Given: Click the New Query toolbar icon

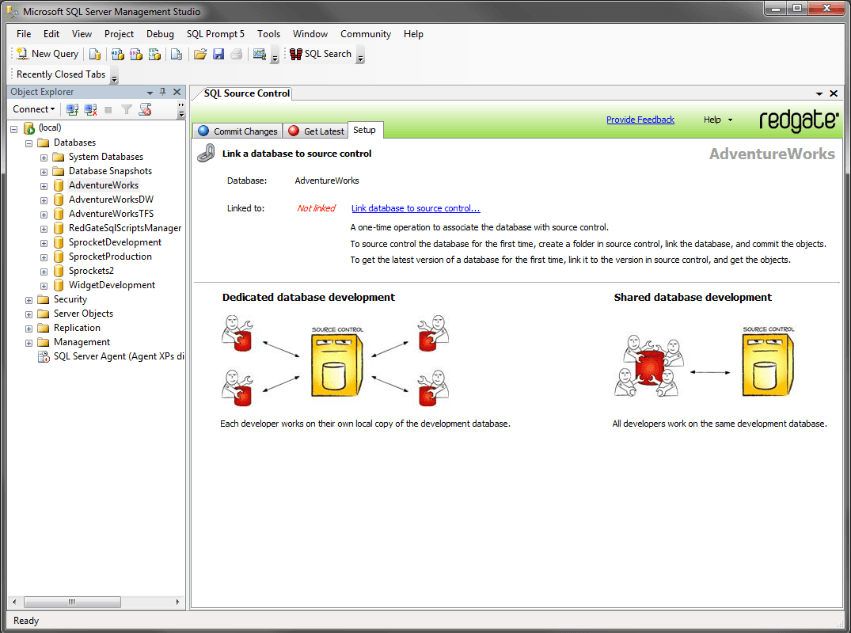Looking at the screenshot, I should [21, 54].
